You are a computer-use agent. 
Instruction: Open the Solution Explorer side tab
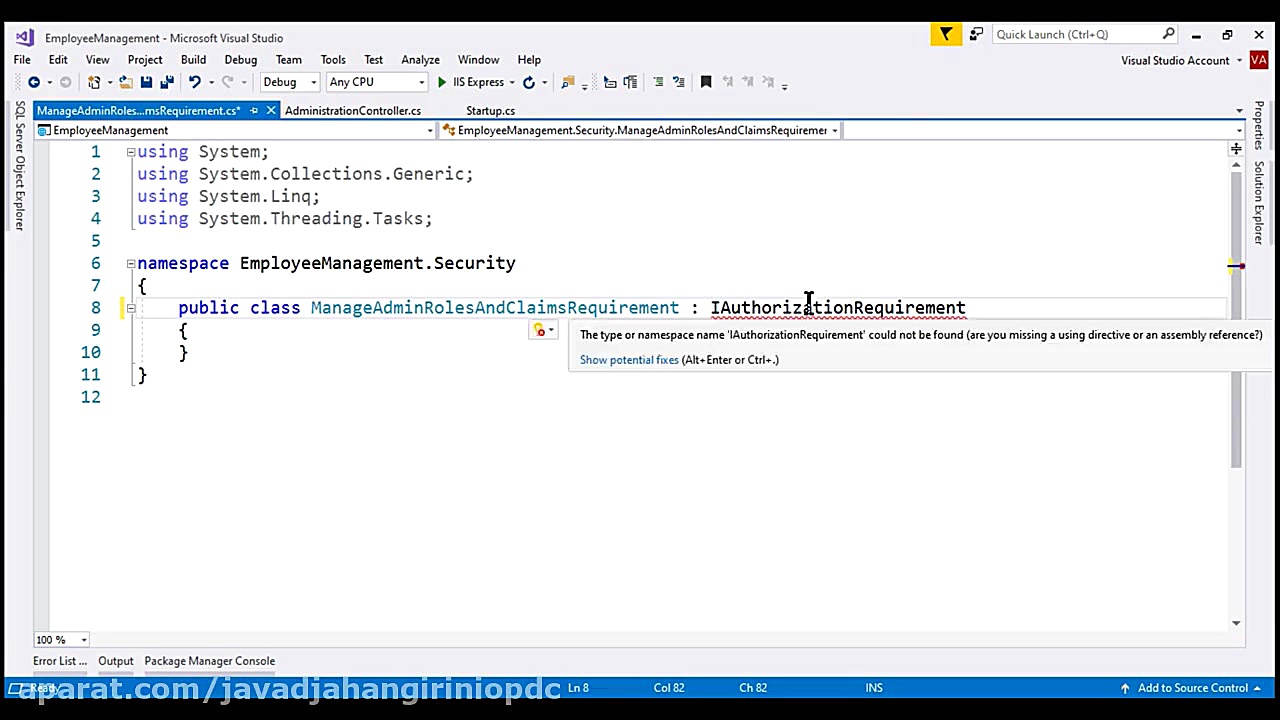(x=1259, y=202)
